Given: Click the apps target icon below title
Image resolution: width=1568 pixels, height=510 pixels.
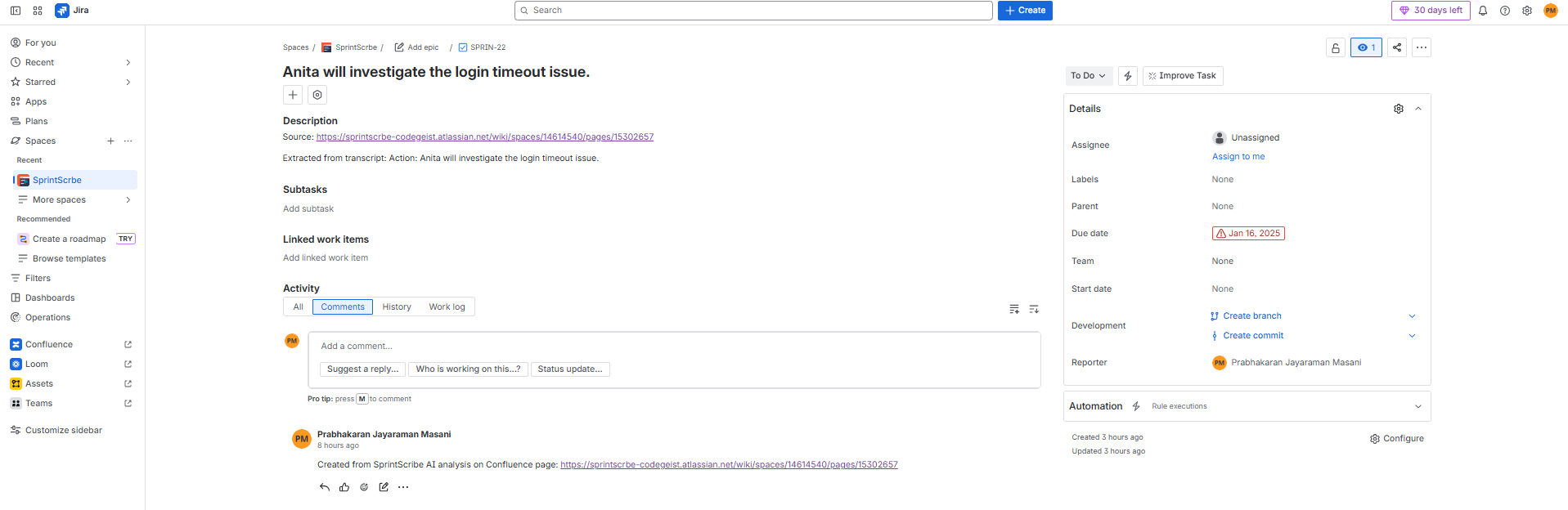Looking at the screenshot, I should coord(317,95).
